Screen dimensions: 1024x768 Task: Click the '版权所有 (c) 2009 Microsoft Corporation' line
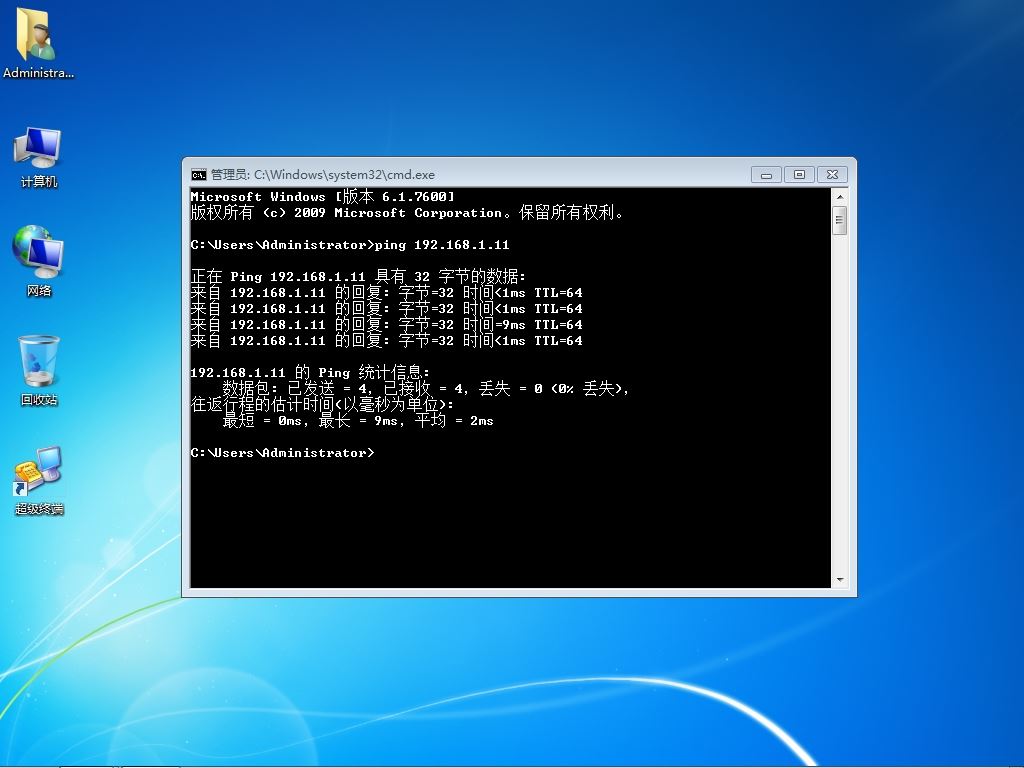coord(407,213)
